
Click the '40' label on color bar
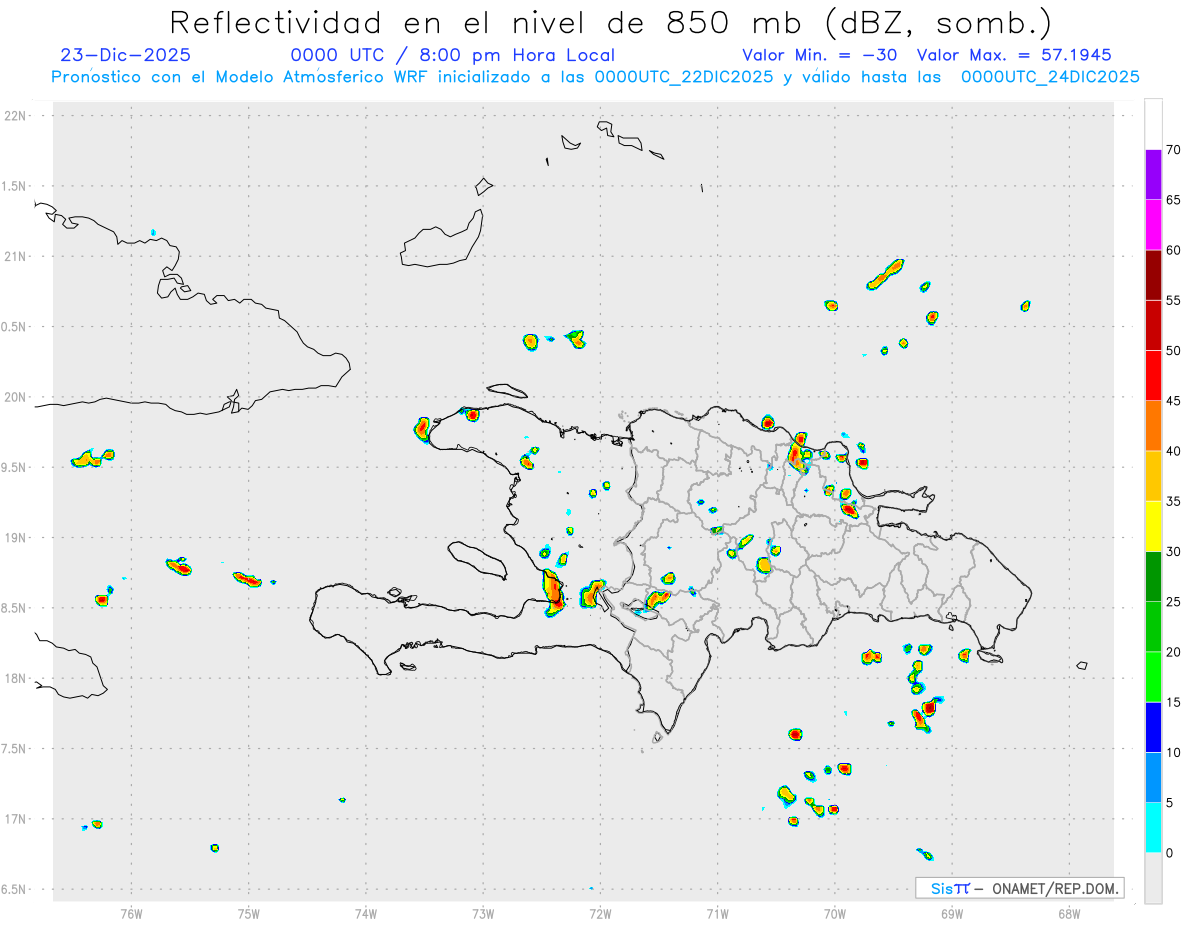pos(1174,451)
